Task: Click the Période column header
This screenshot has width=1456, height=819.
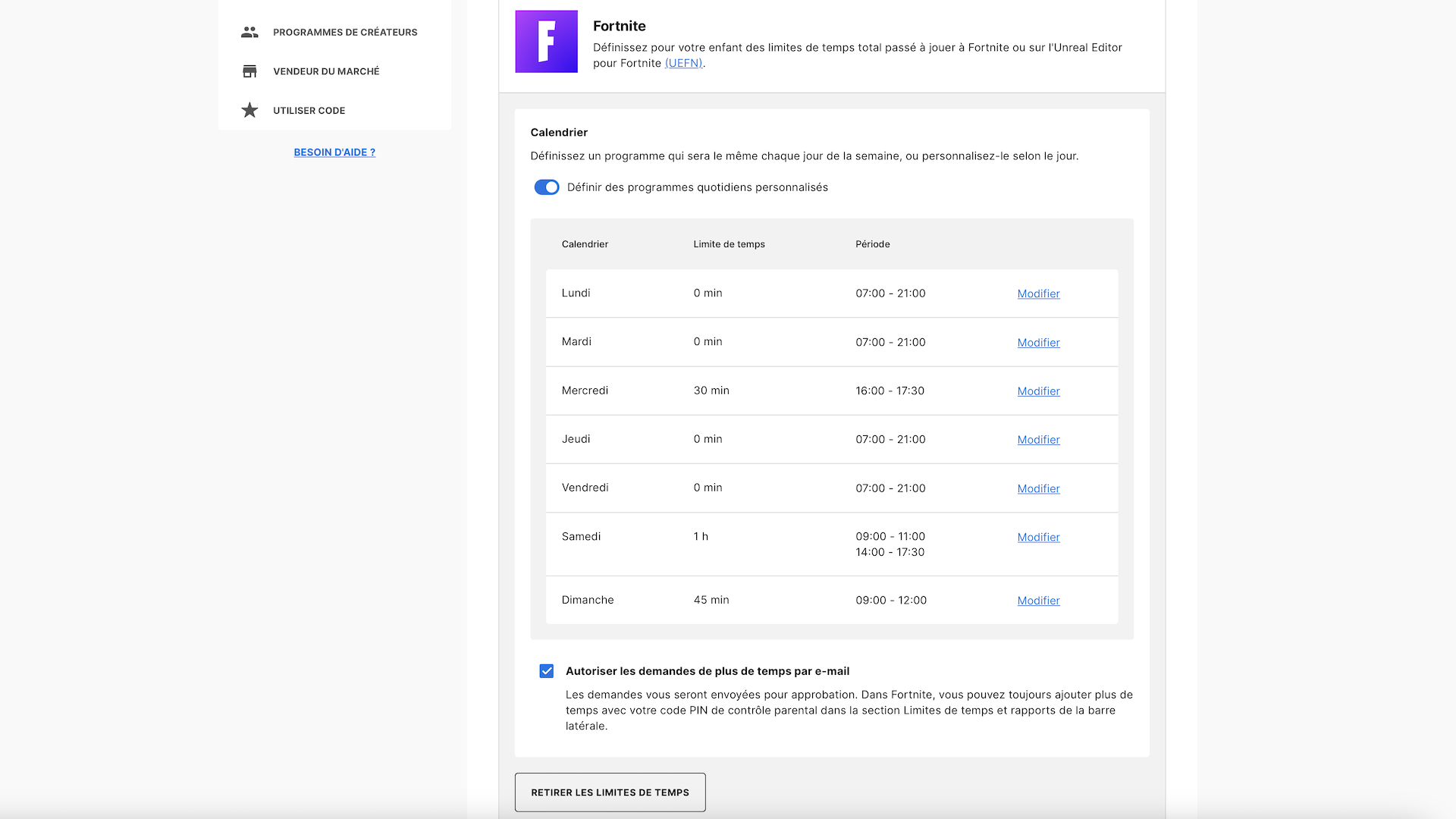Action: coord(872,244)
